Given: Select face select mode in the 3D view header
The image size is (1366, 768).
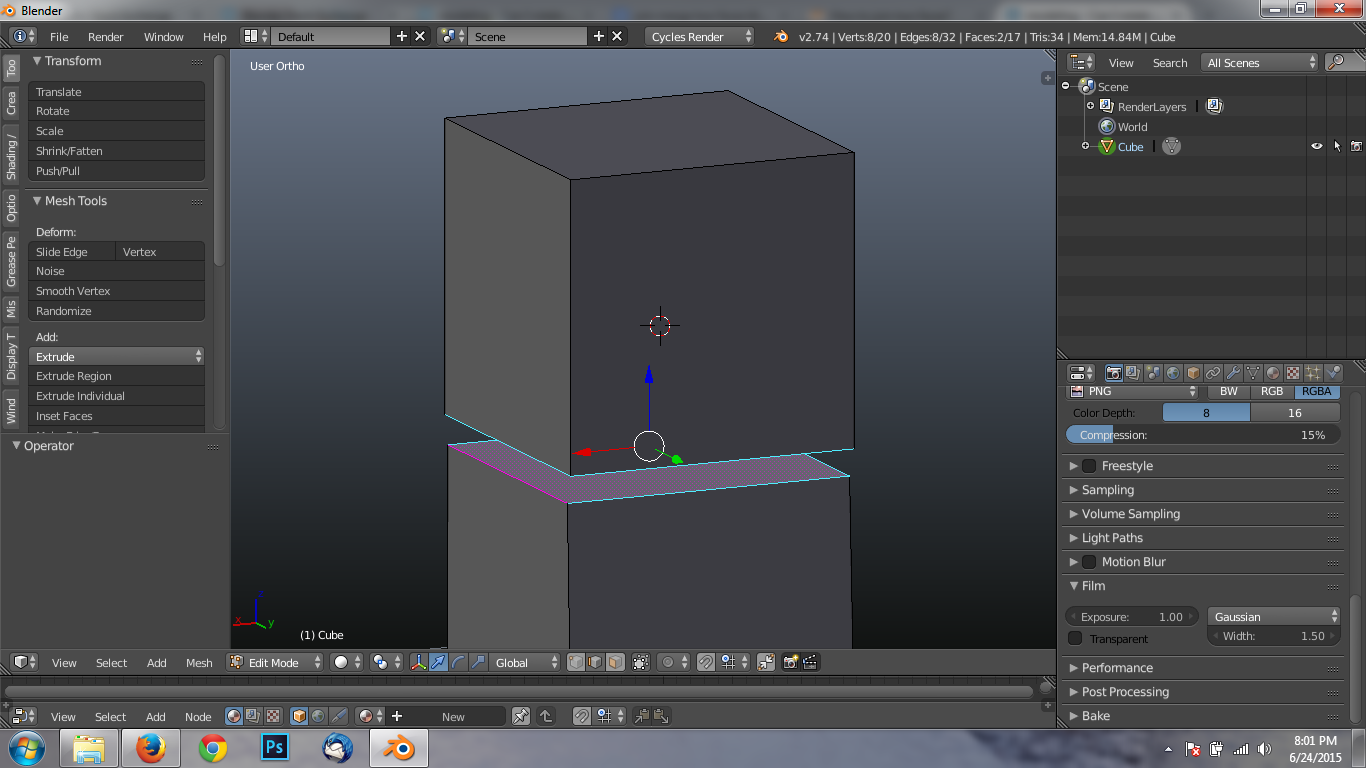Looking at the screenshot, I should pos(615,662).
